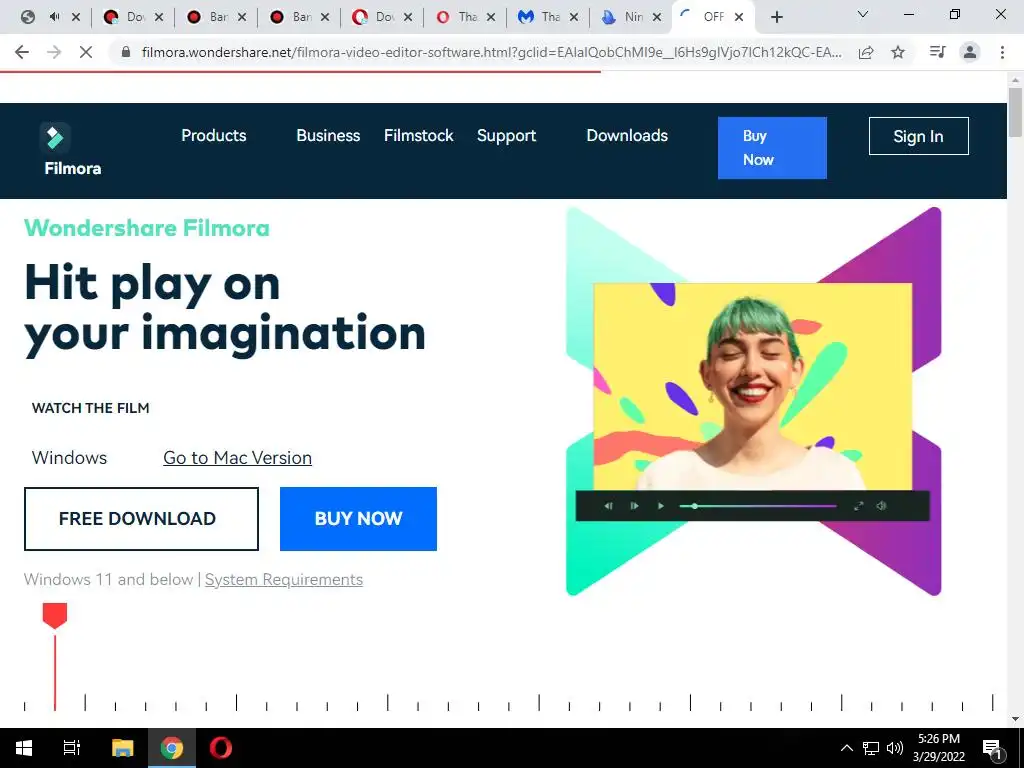The width and height of the screenshot is (1024, 768).
Task: Click the frame-step icon in hero player
Action: click(x=633, y=506)
